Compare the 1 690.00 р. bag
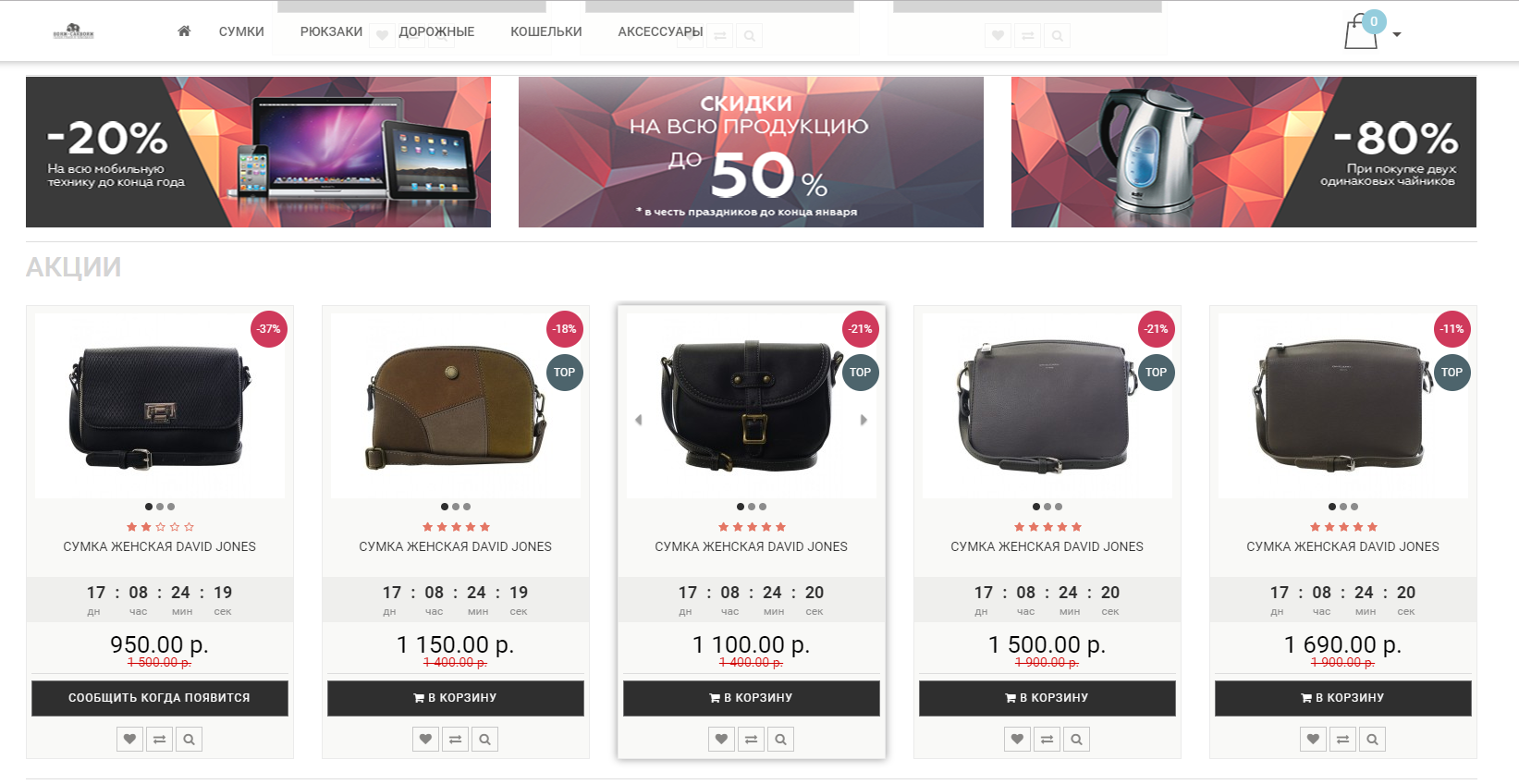This screenshot has width=1519, height=784. click(1343, 740)
